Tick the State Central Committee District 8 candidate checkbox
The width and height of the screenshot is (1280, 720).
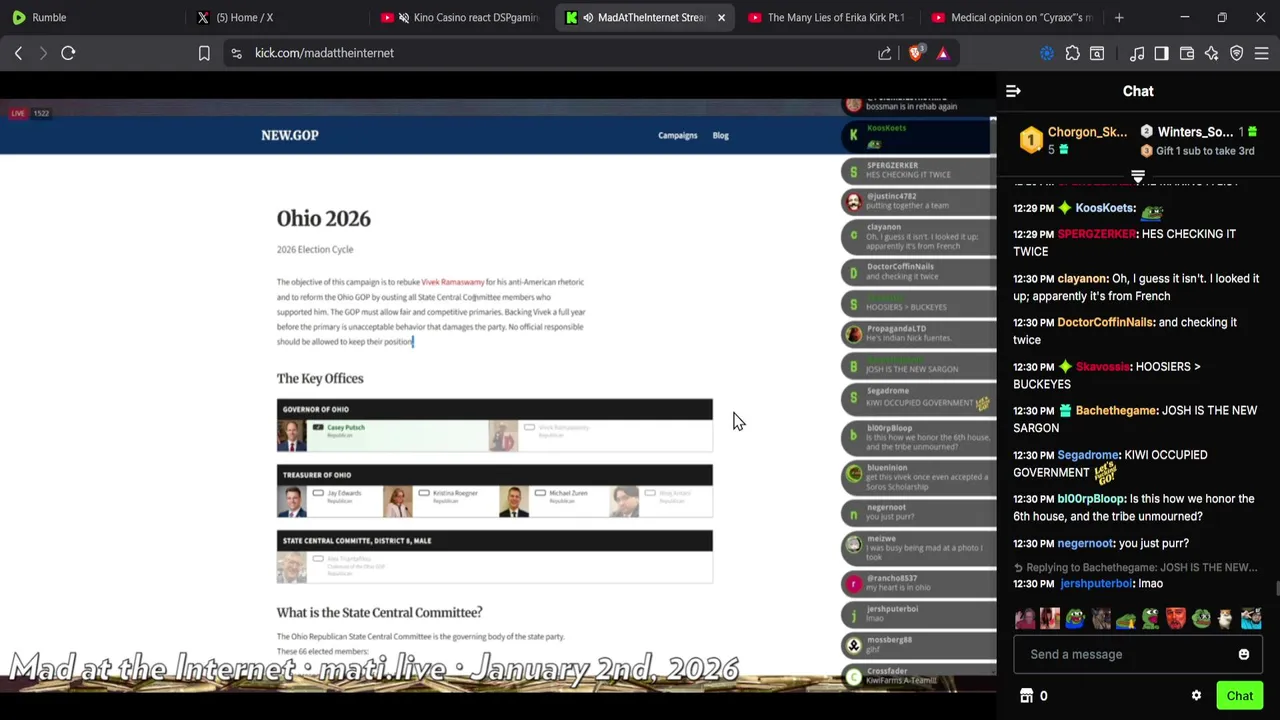(x=318, y=559)
